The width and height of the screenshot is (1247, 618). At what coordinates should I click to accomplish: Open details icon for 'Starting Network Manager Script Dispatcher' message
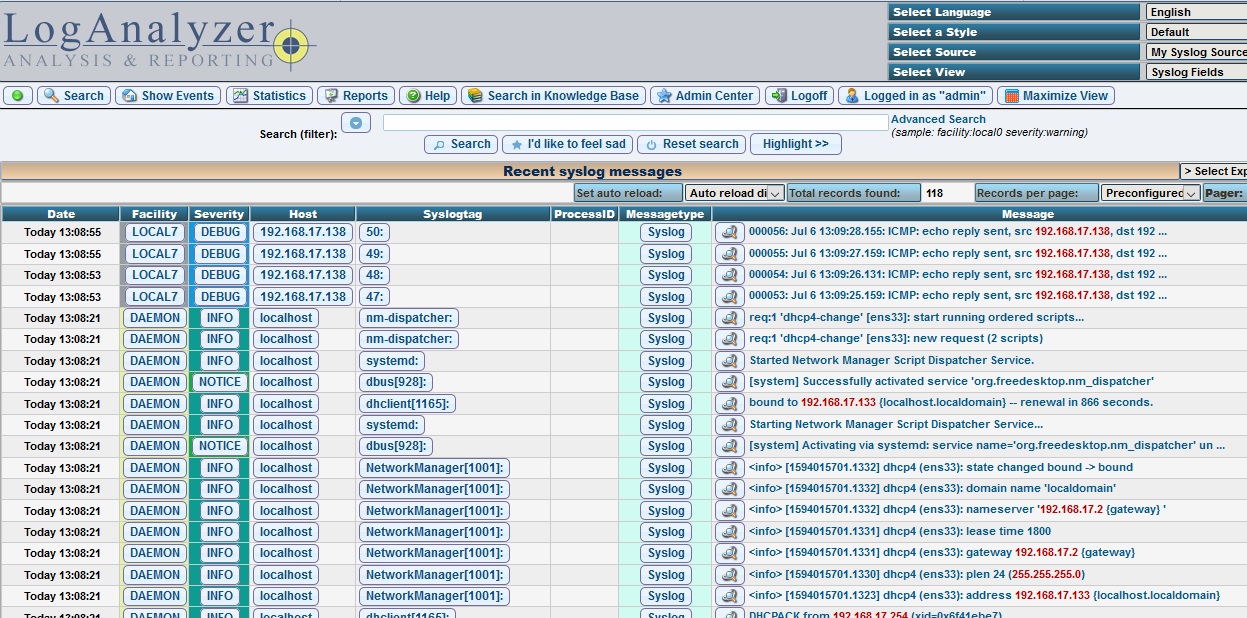point(730,425)
